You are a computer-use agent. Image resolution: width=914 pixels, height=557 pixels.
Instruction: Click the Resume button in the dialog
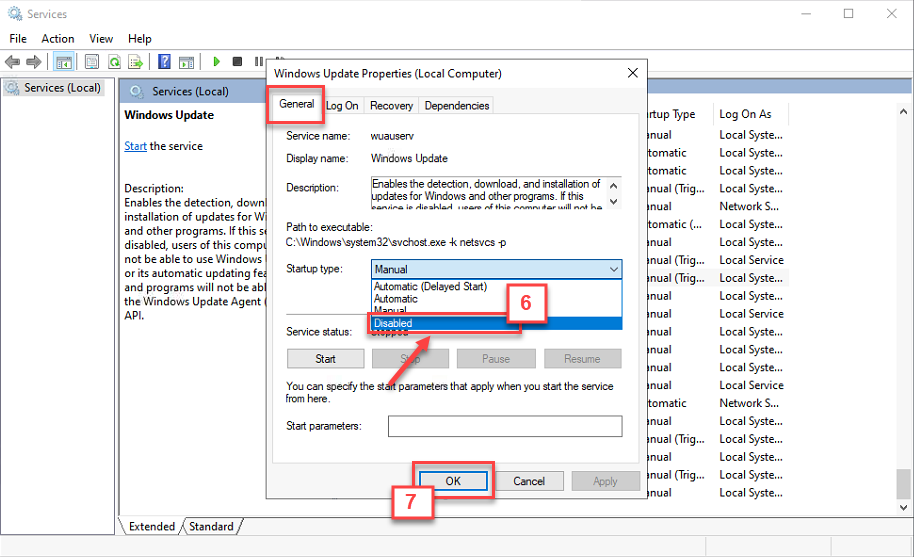[582, 359]
